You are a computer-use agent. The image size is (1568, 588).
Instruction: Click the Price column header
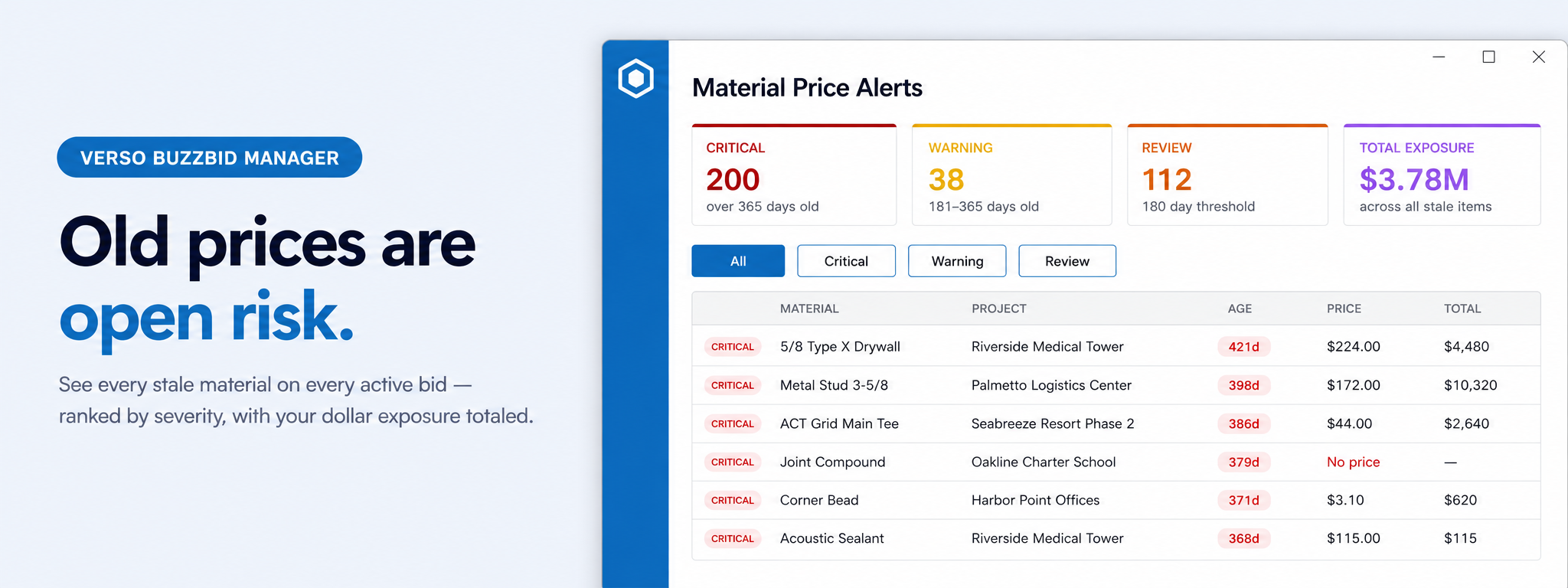point(1344,309)
